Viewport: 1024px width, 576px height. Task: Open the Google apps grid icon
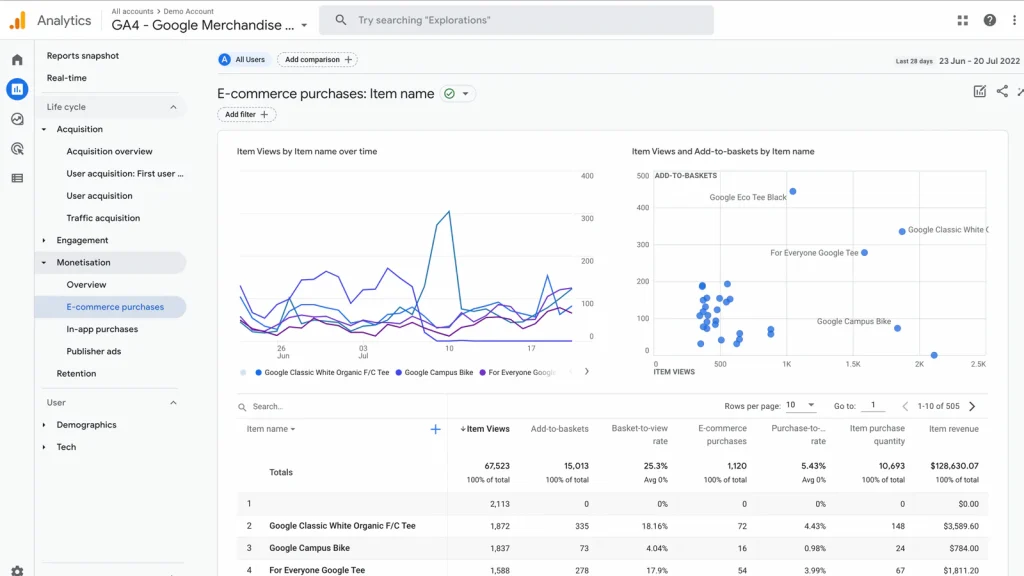click(x=962, y=19)
